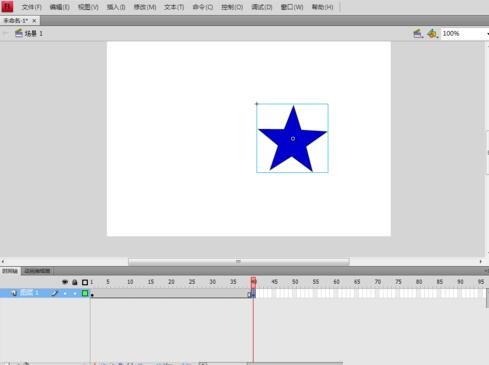
Task: Click the star's center transformation point
Action: (293, 139)
